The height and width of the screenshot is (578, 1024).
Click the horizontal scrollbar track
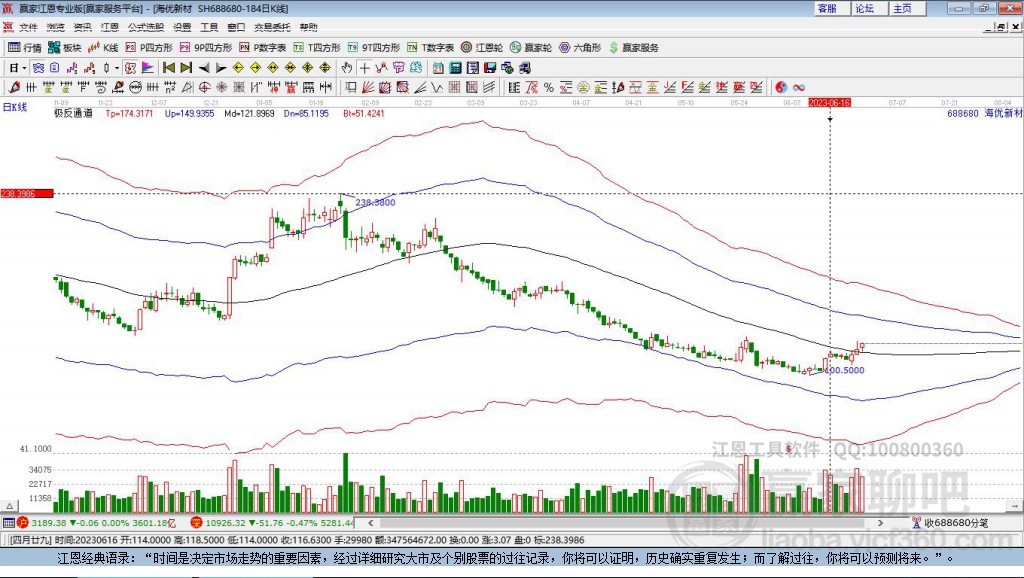pyautogui.click(x=626, y=522)
